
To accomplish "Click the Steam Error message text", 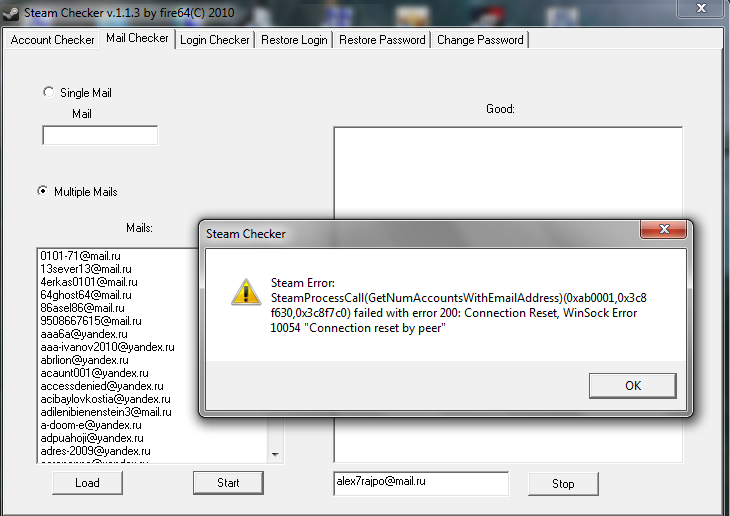I will (x=458, y=306).
